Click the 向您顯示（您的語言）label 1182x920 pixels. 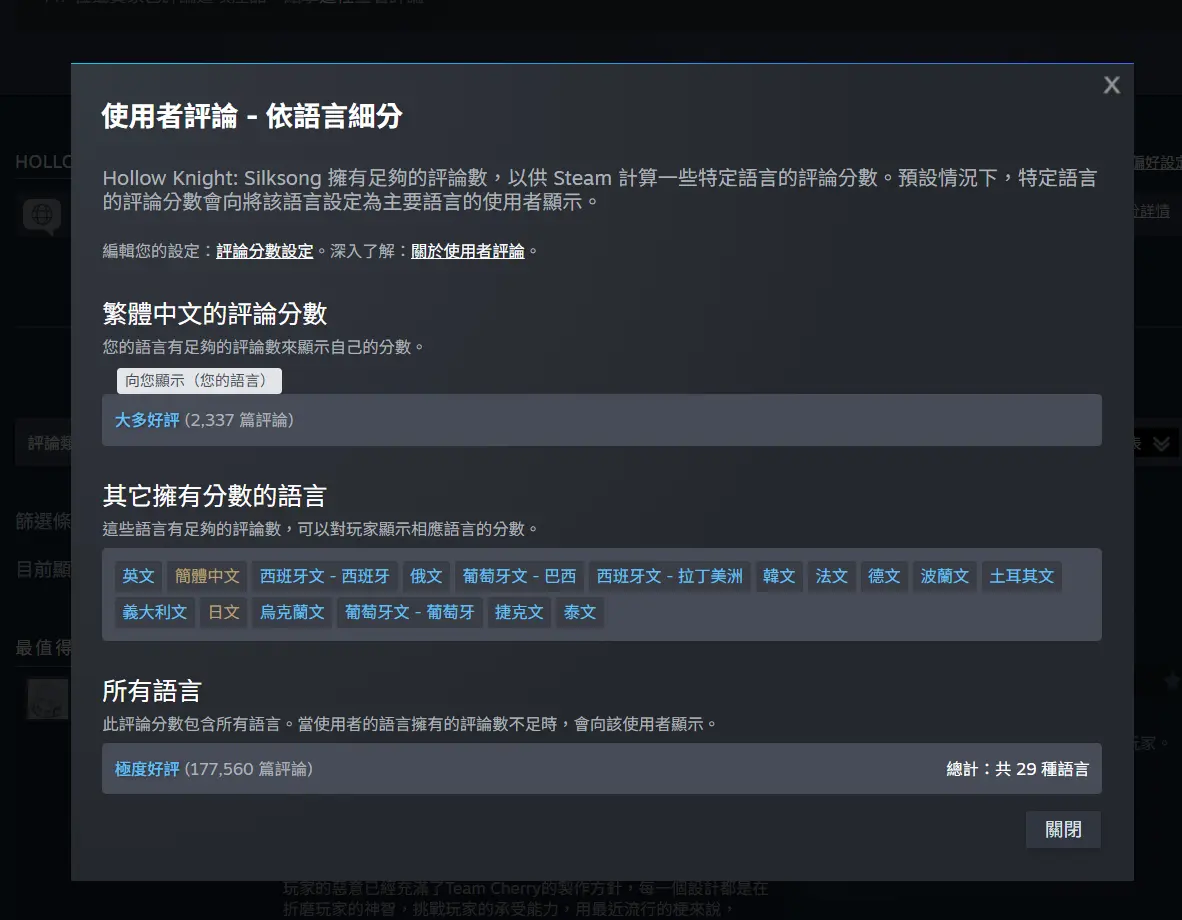click(199, 381)
